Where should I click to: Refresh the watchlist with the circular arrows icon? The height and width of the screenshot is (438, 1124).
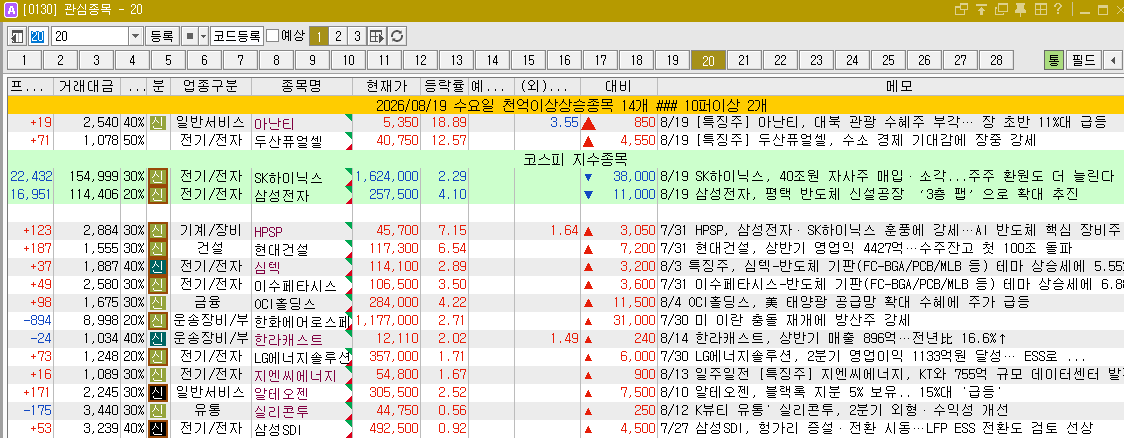tap(397, 36)
